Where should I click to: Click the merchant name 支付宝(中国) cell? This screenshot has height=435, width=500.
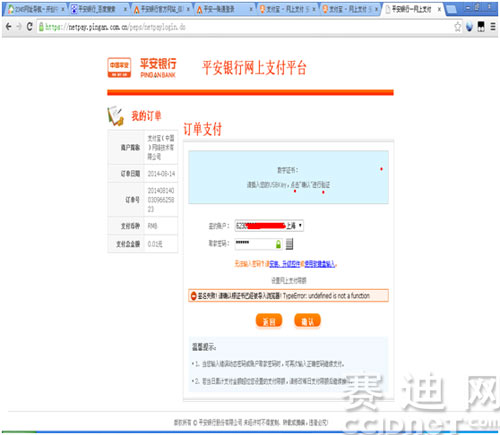pos(161,147)
